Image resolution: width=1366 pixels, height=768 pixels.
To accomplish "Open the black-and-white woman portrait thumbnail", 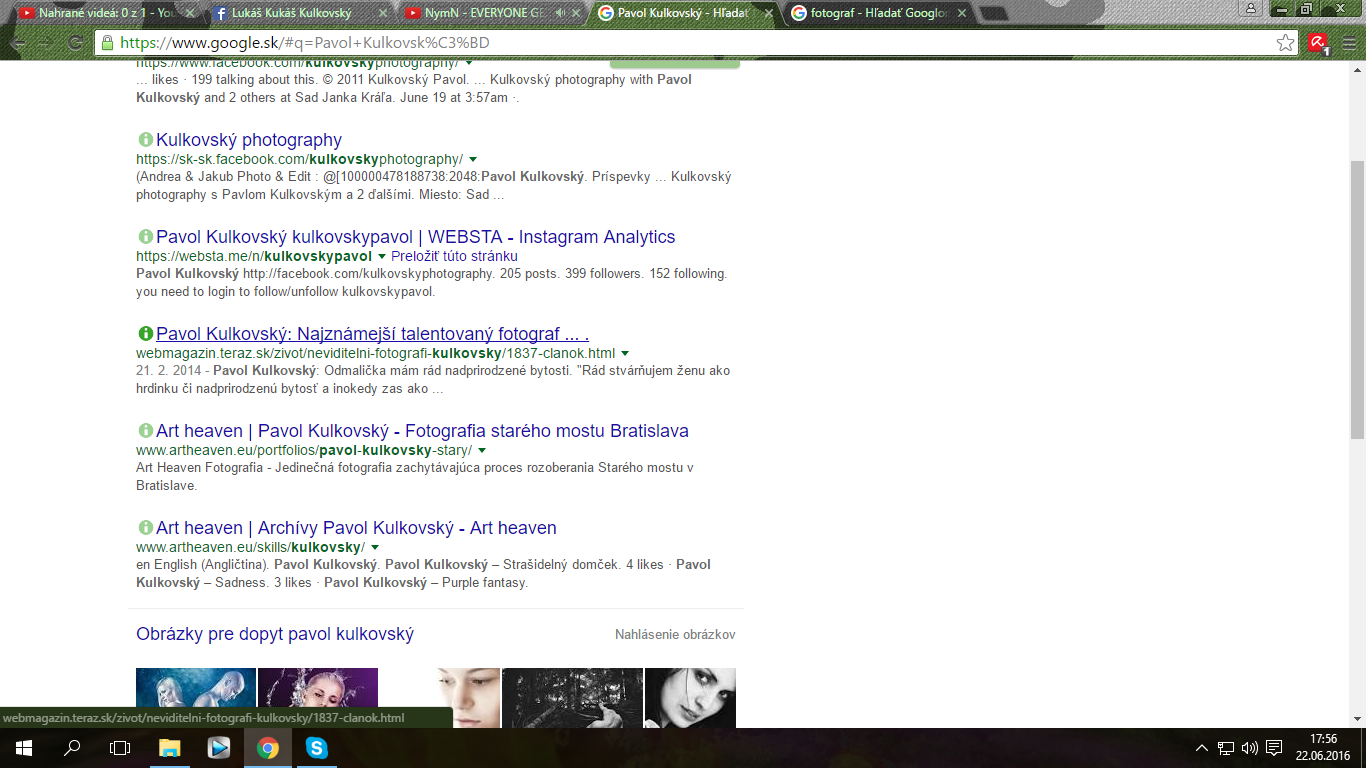I will 690,698.
